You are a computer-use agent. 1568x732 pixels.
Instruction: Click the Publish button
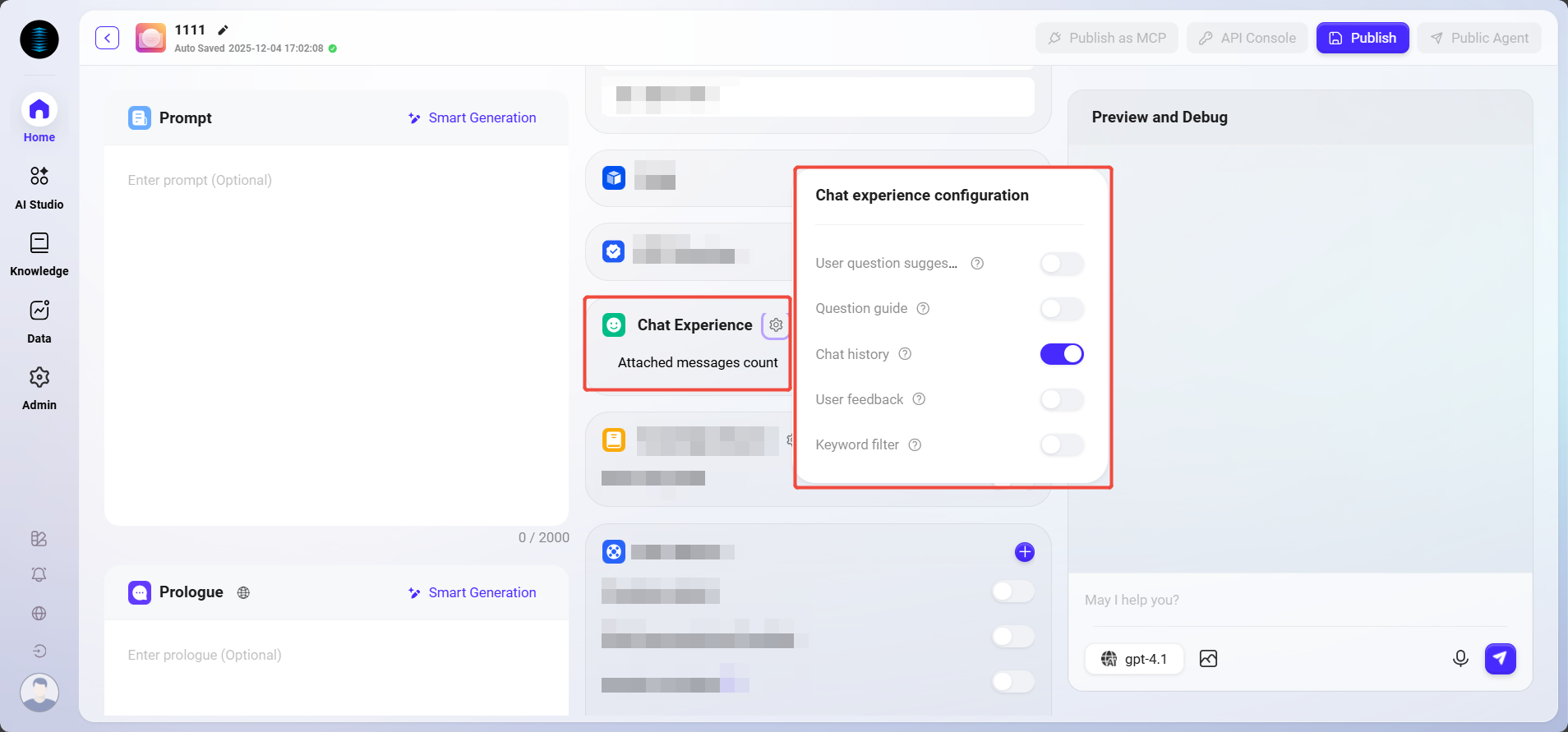pyautogui.click(x=1362, y=38)
